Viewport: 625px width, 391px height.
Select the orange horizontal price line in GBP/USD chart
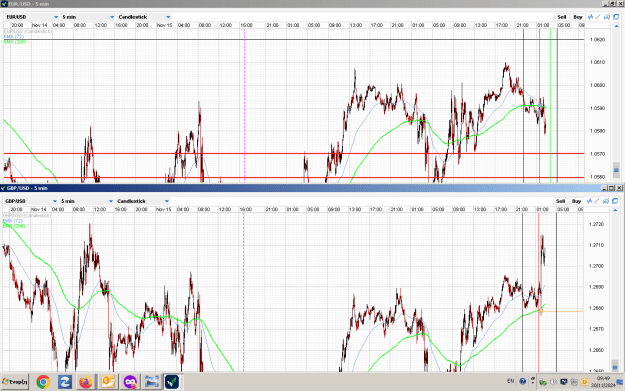pos(563,311)
